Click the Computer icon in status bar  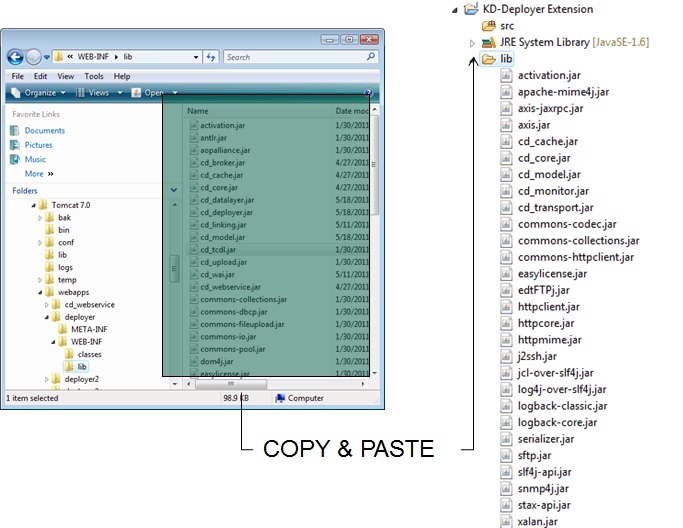279,398
